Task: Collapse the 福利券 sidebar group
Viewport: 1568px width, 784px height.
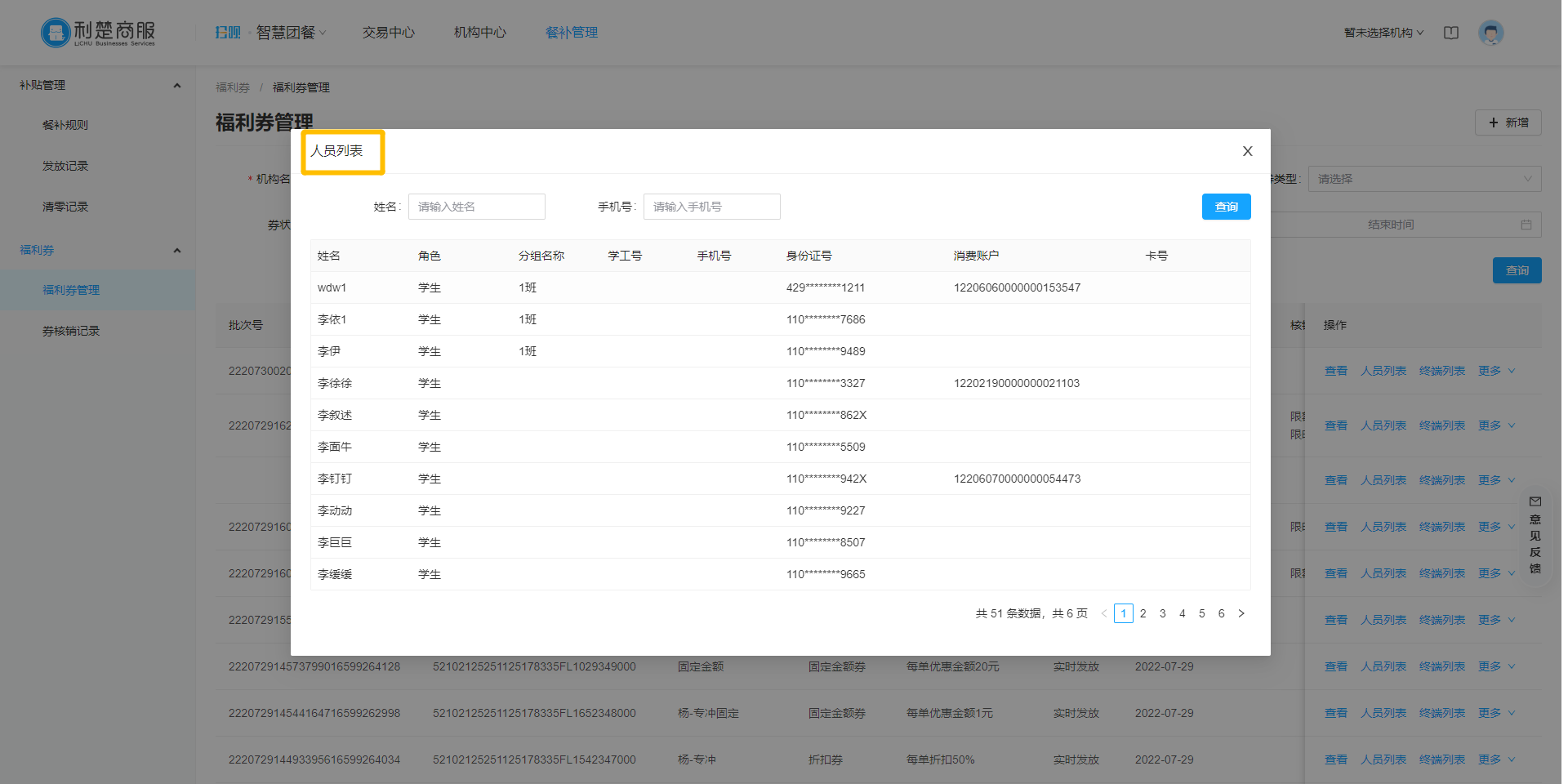Action: click(177, 250)
